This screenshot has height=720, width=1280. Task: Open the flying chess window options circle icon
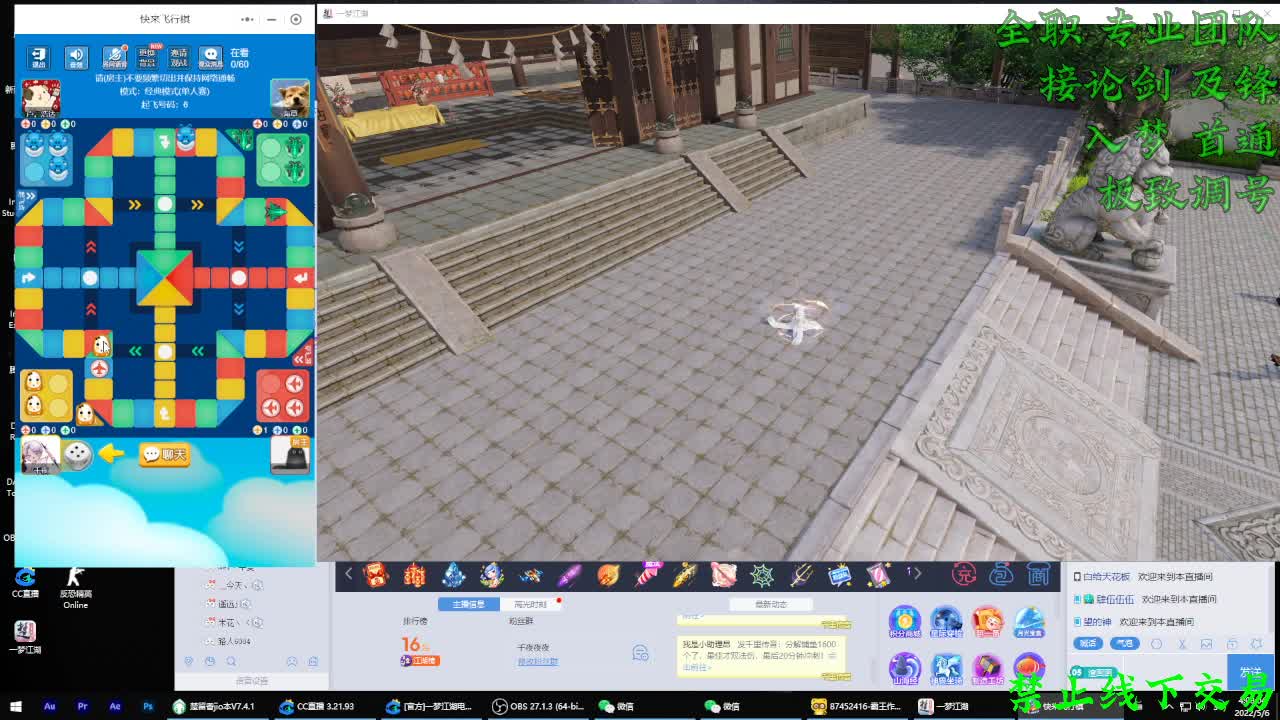[295, 19]
